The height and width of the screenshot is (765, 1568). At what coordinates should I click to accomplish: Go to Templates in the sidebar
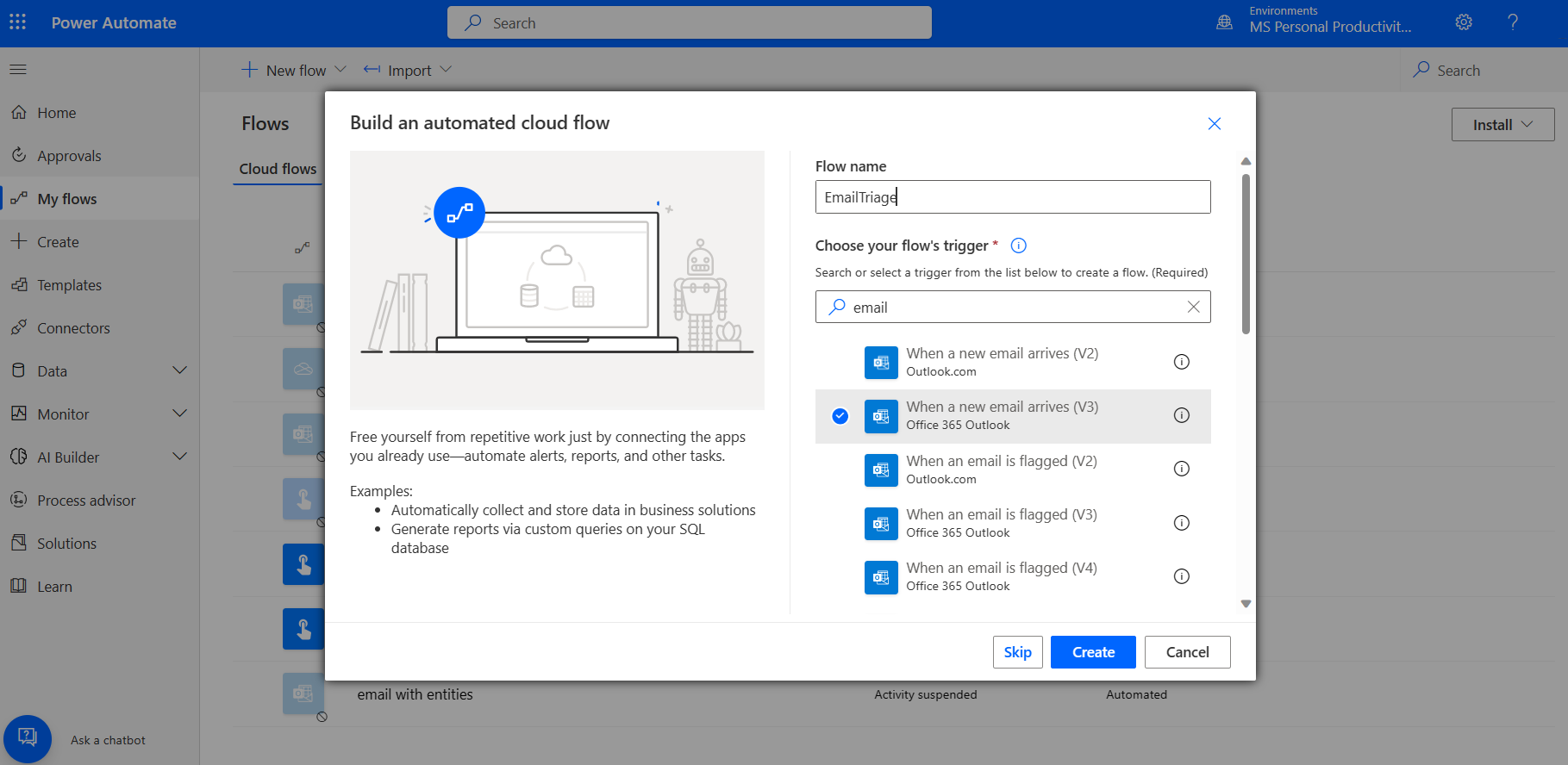coord(69,285)
